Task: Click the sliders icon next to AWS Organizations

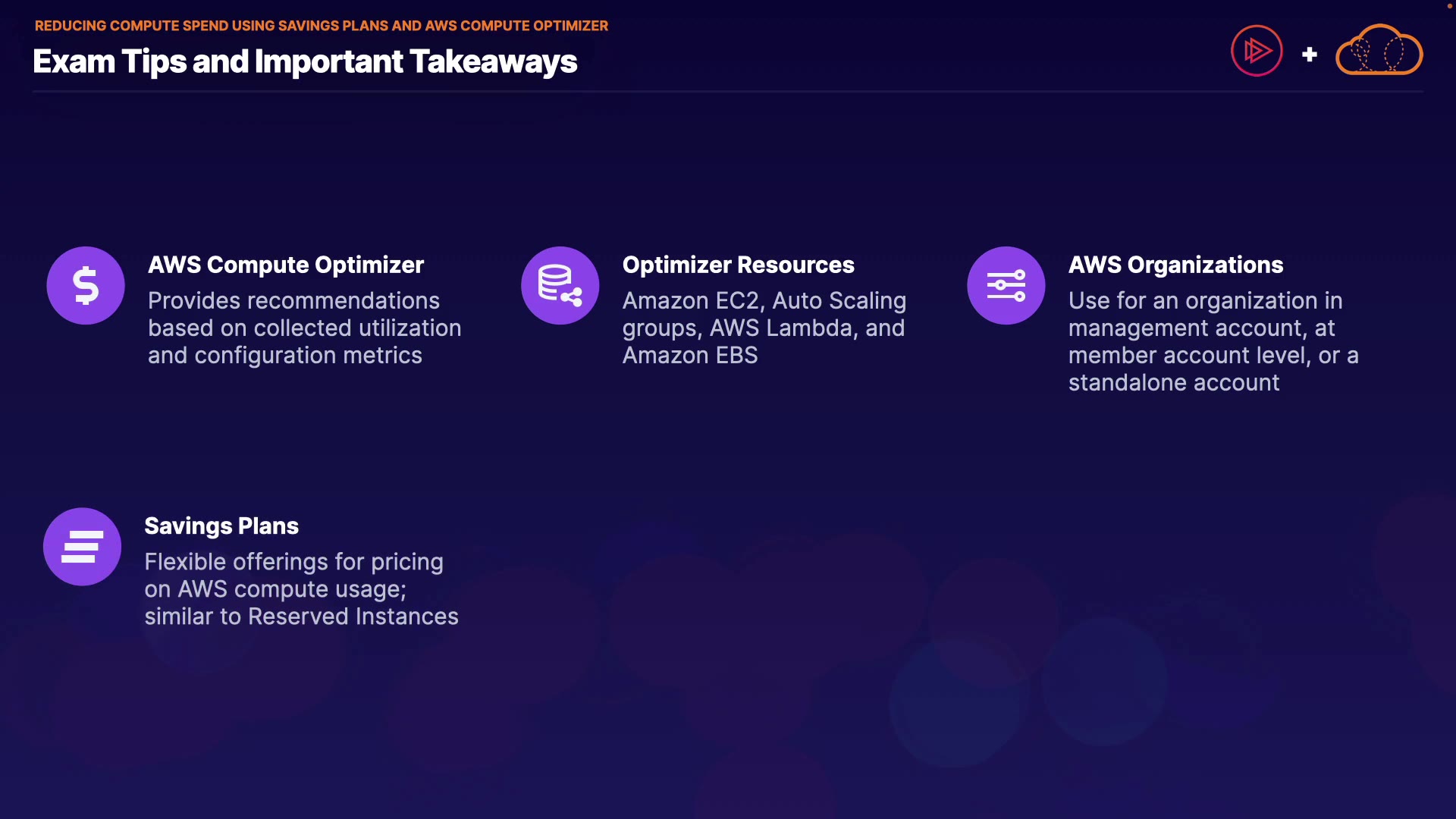Action: tap(1006, 286)
